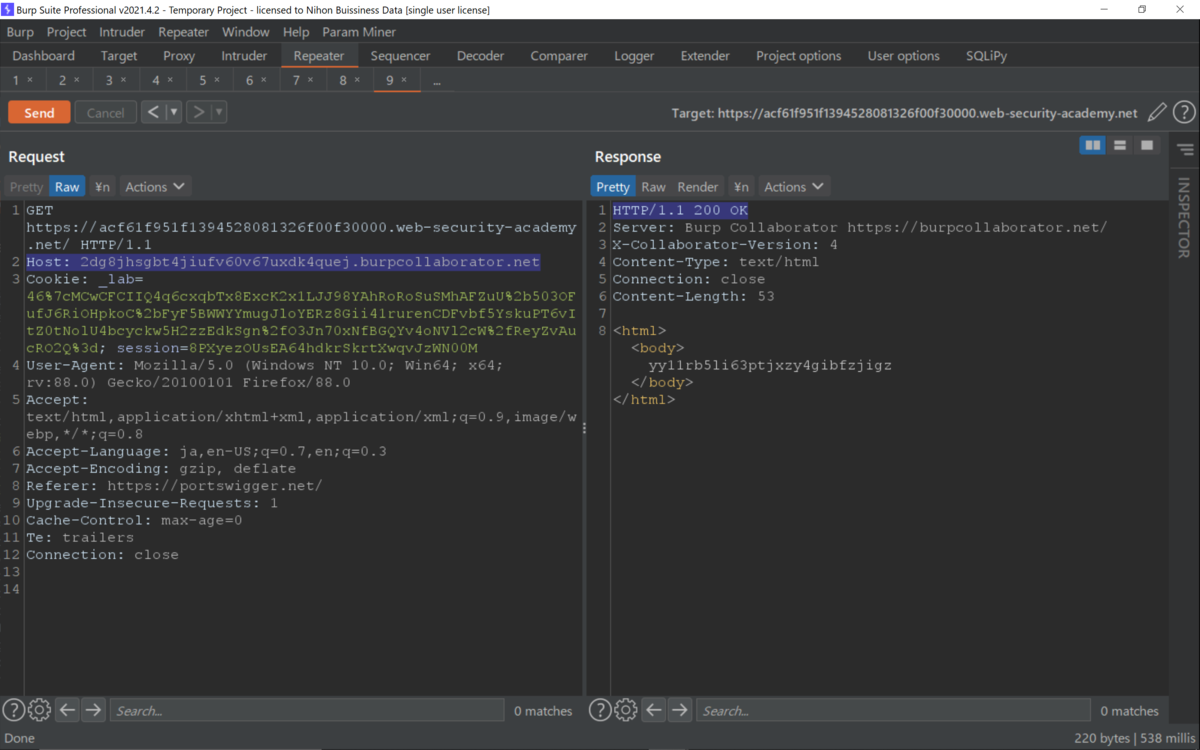Close Repeater tab 1
Viewport: 1200px width, 750px height.
click(30, 80)
